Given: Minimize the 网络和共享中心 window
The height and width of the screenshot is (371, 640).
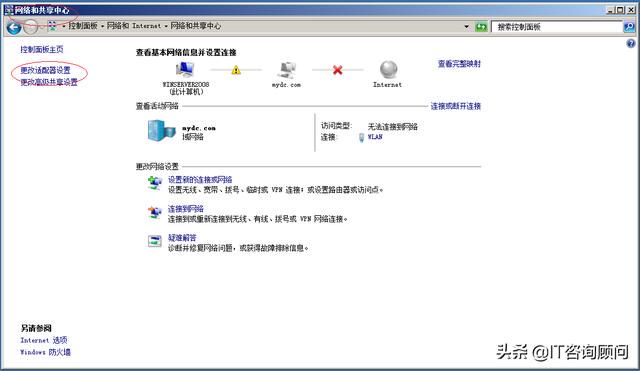Looking at the screenshot, I should (611, 10).
